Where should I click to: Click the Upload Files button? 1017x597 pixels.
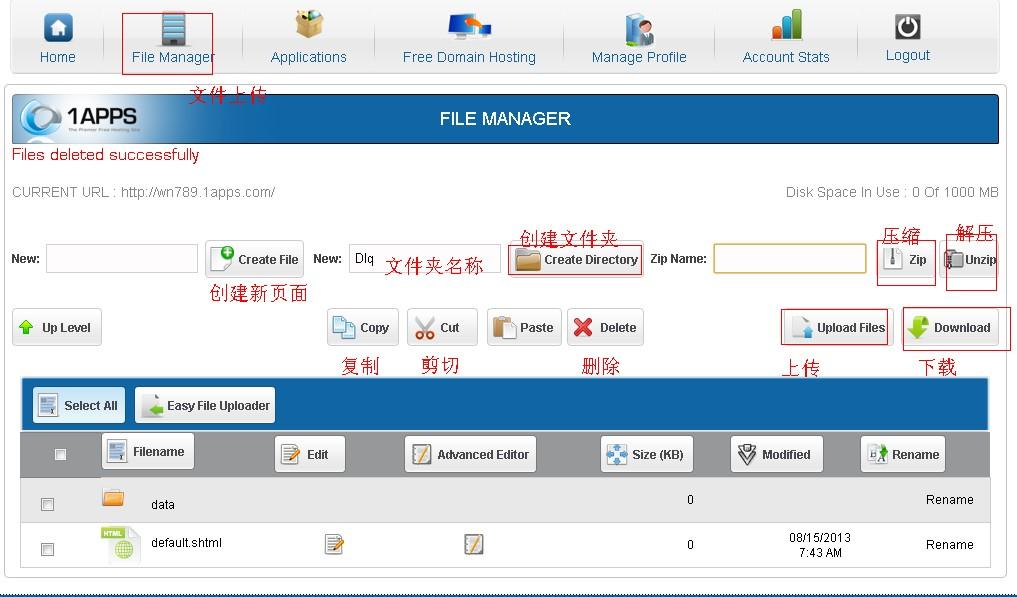click(838, 328)
